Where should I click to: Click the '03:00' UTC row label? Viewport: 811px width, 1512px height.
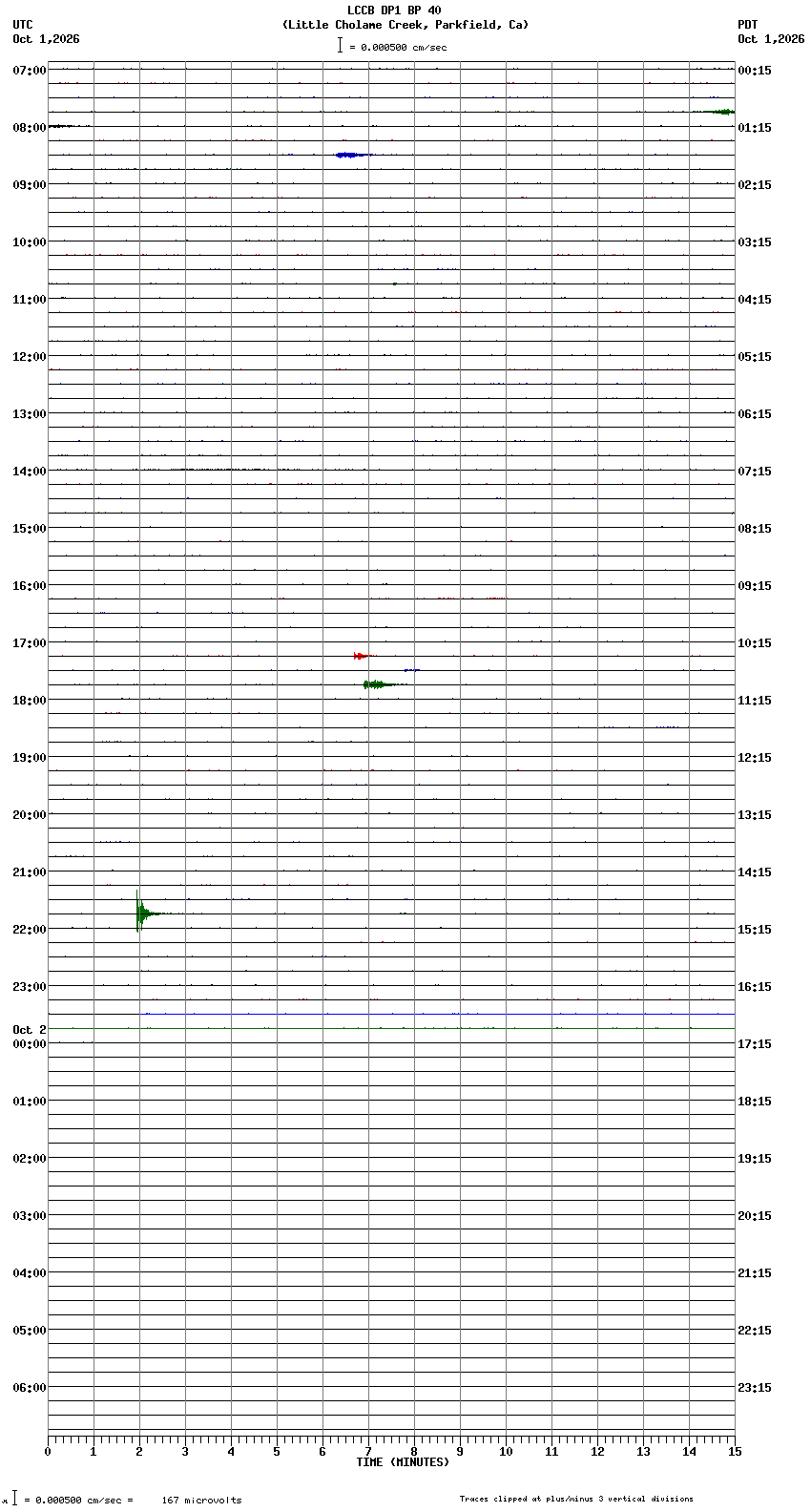coord(30,1216)
